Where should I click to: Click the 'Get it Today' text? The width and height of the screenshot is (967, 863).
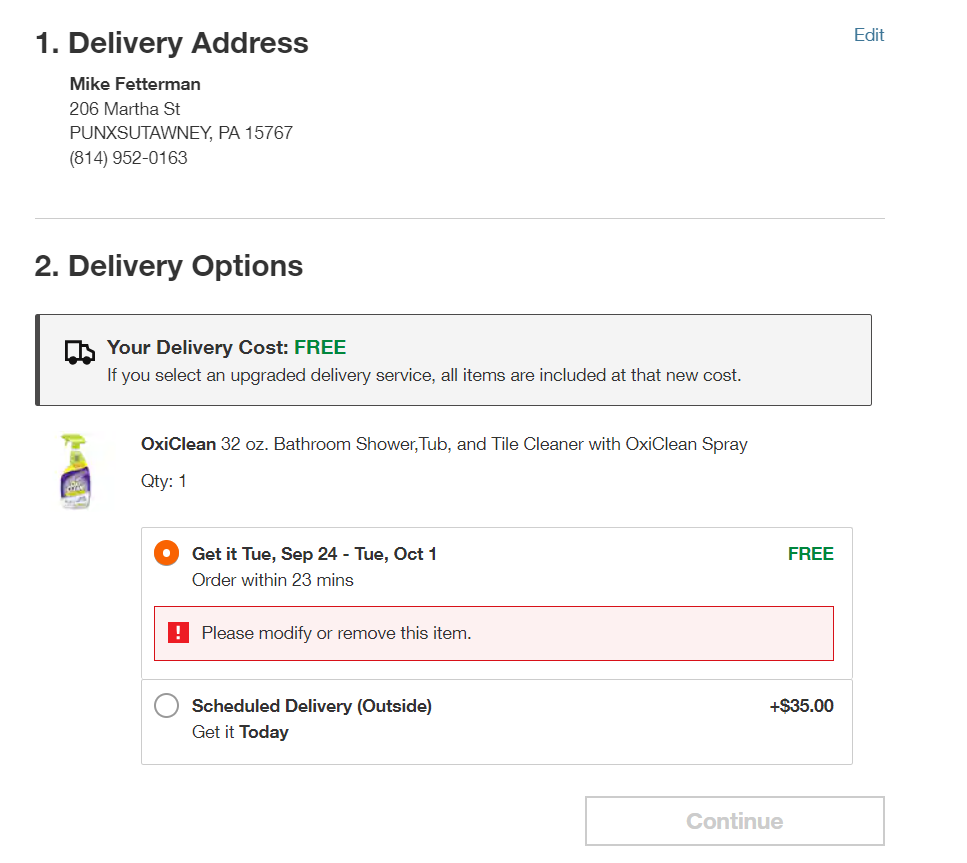point(240,732)
